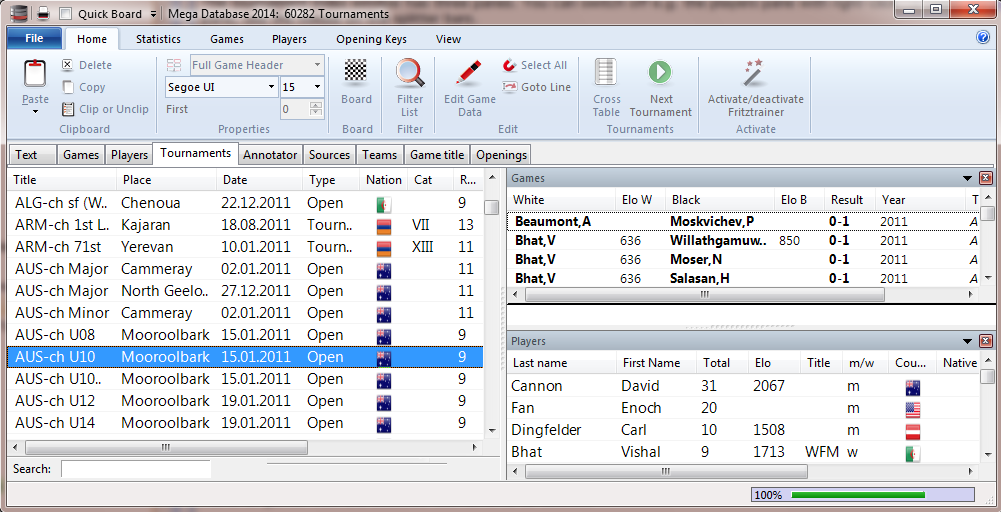
Task: Open the Games pane menu arrow
Action: point(968,178)
